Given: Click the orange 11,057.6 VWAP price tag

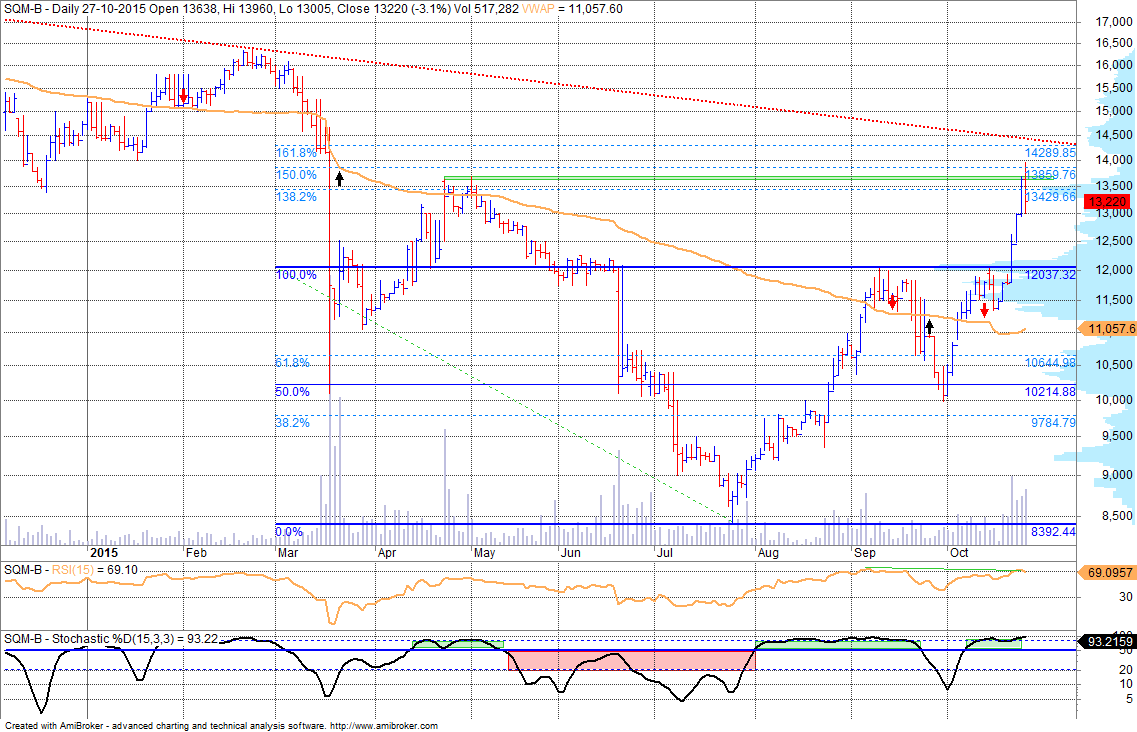Looking at the screenshot, I should tap(1108, 329).
